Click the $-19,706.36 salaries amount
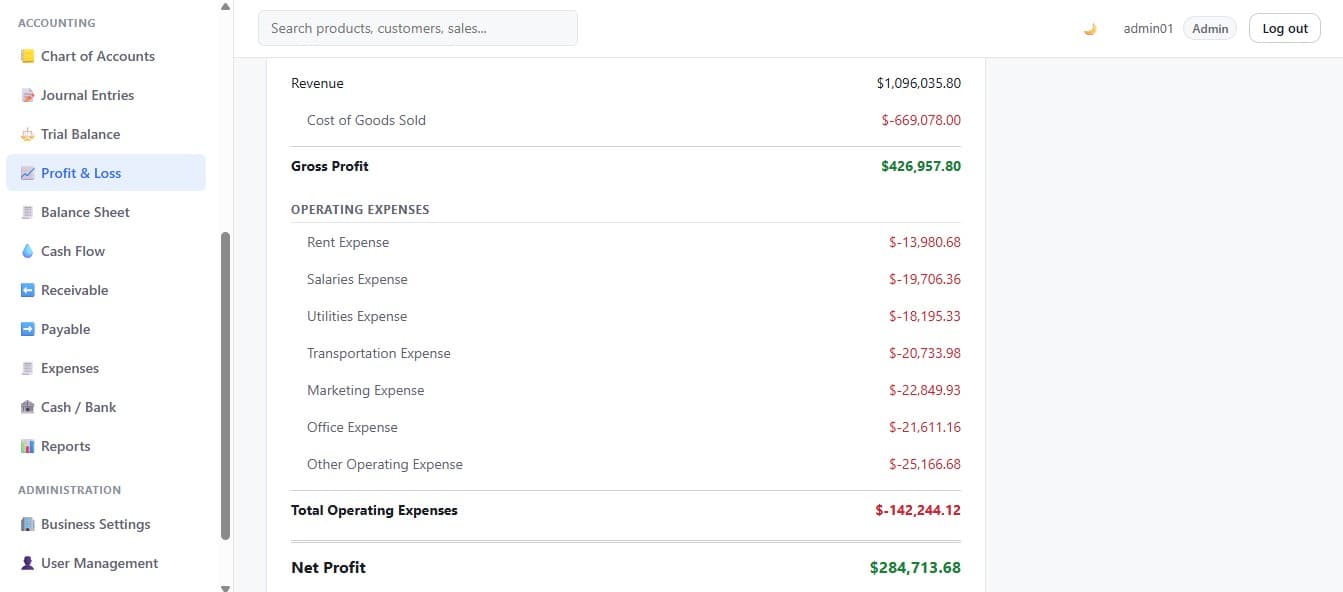The height and width of the screenshot is (592, 1343). (925, 279)
